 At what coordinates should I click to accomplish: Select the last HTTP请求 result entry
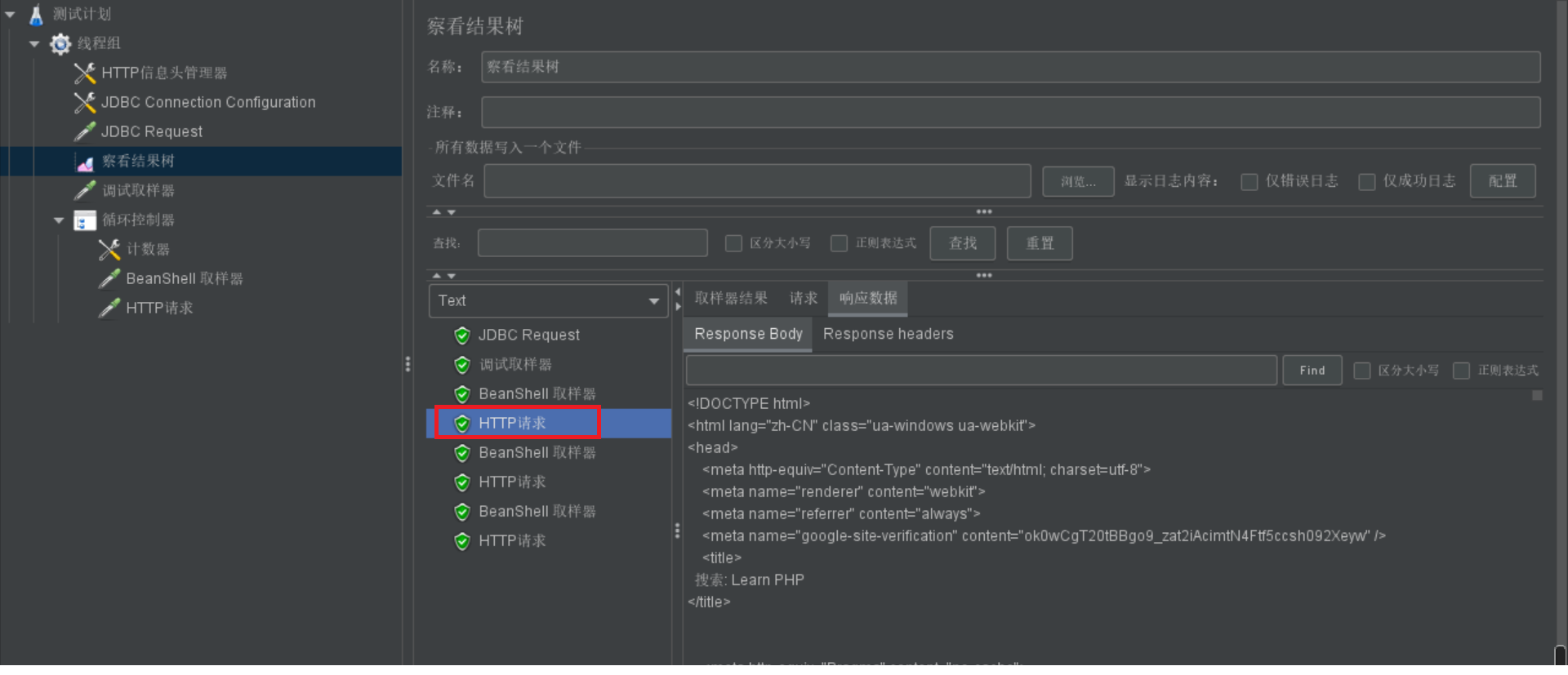(512, 541)
